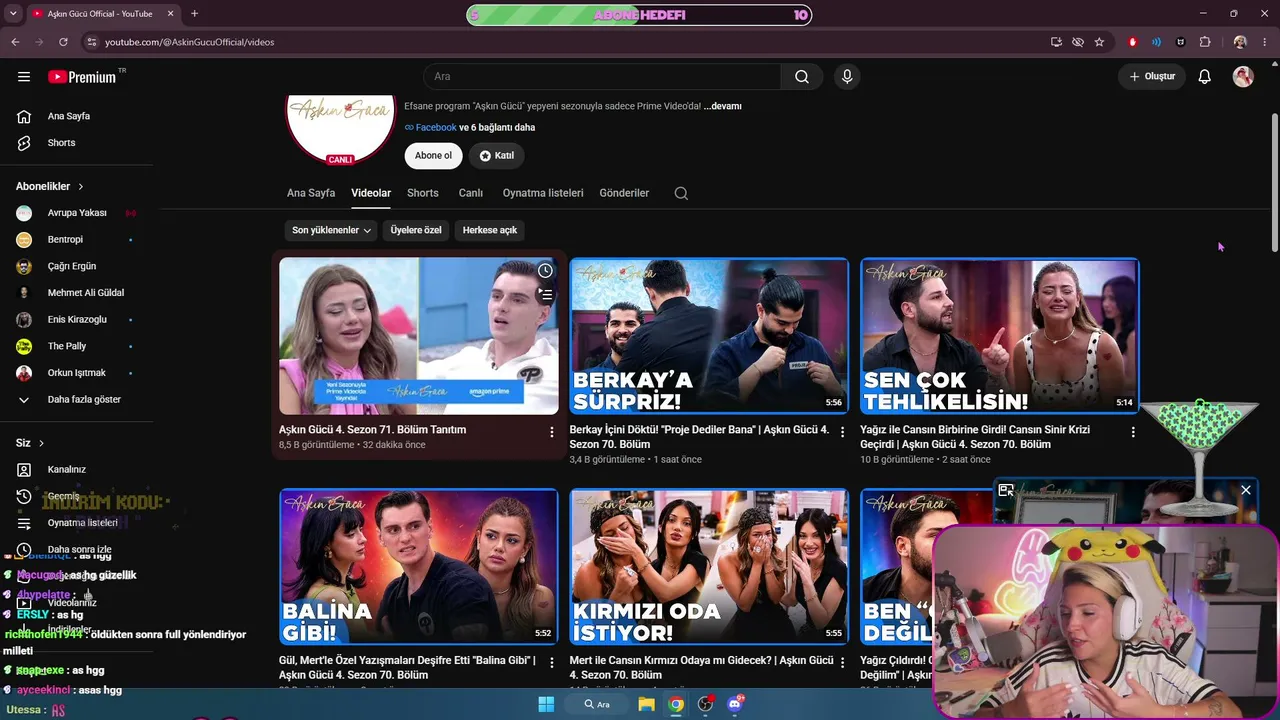Open more options for Yağız ile Cansın video
Viewport: 1280px width, 720px height.
(1133, 432)
